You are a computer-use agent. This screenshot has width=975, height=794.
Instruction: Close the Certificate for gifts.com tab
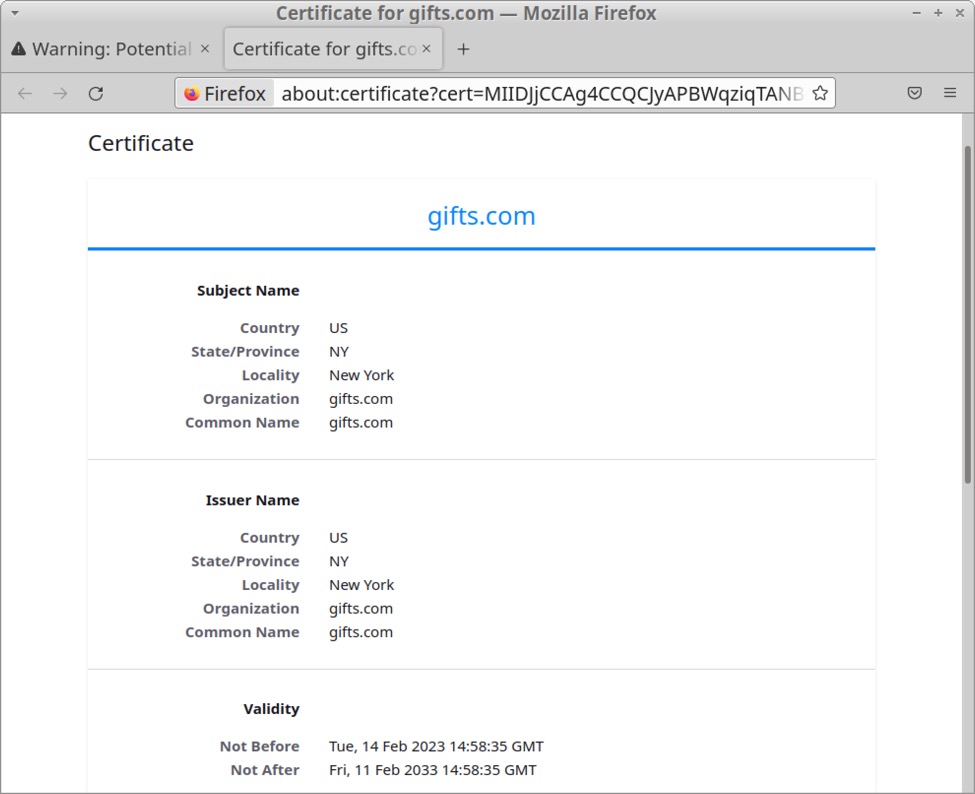click(427, 49)
